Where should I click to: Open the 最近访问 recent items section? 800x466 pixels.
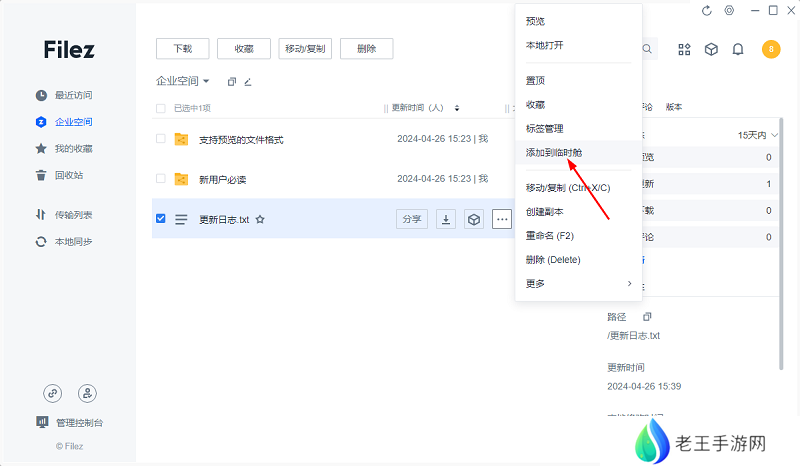[x=64, y=95]
